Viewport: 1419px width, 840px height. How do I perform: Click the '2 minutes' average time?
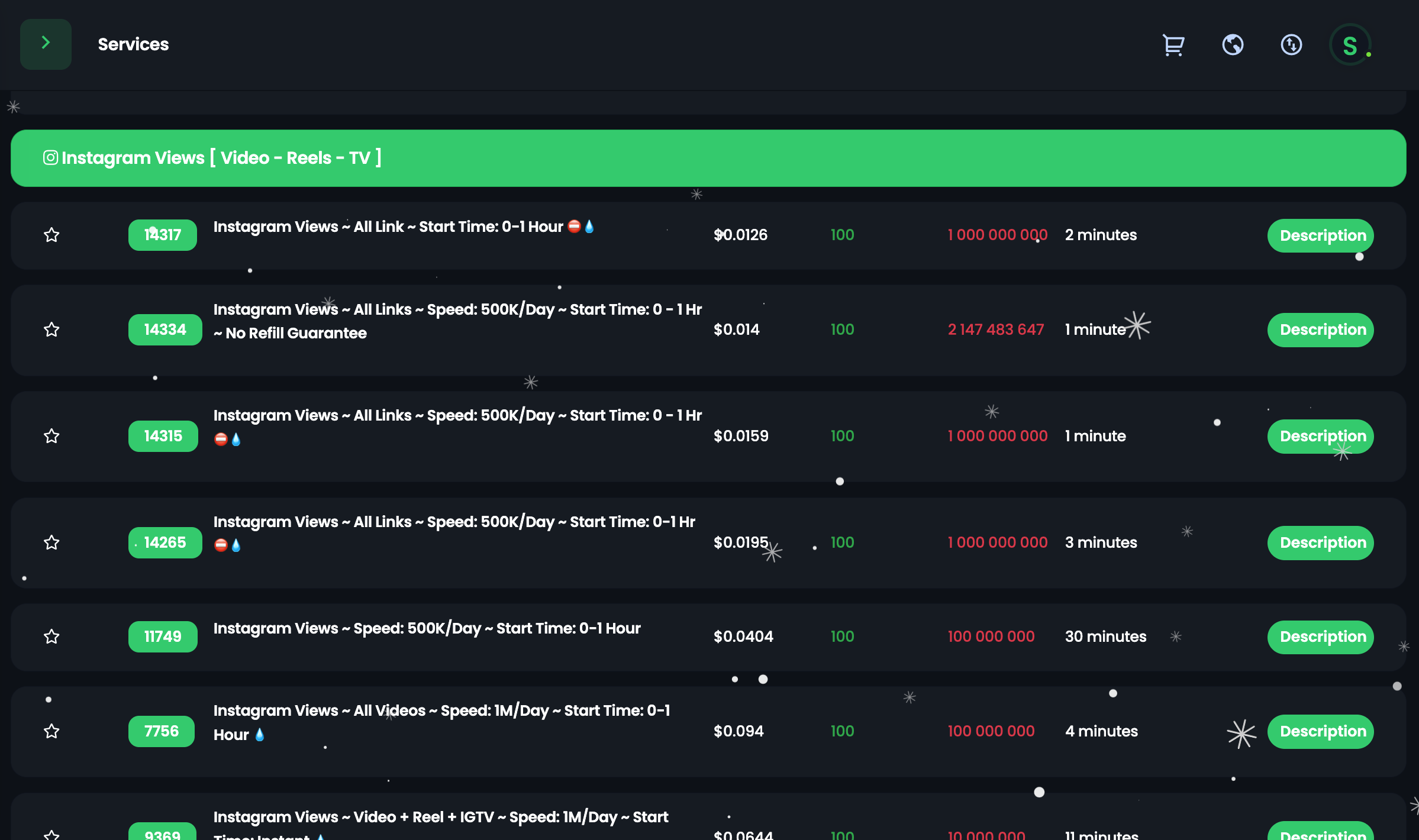click(x=1101, y=235)
